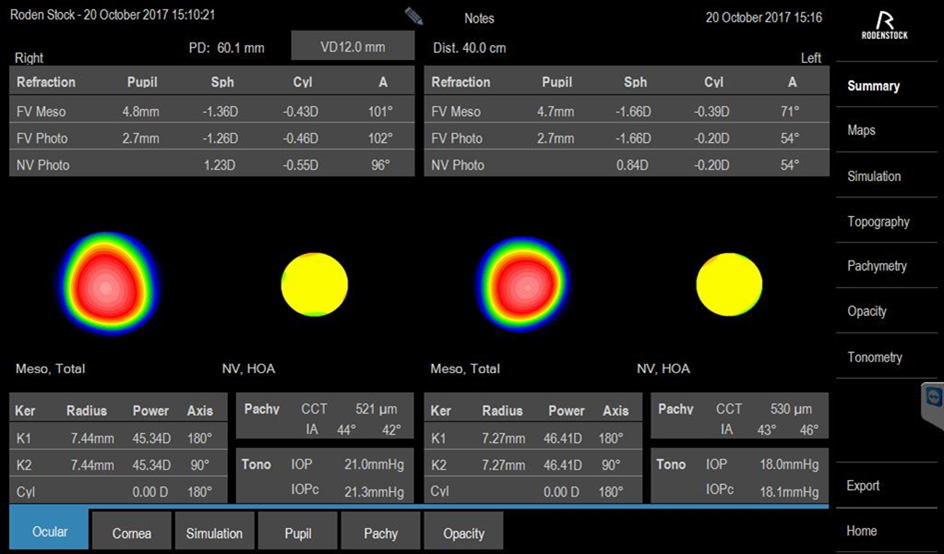The width and height of the screenshot is (944, 554).
Task: Switch to the Cornea tab
Action: pyautogui.click(x=132, y=533)
